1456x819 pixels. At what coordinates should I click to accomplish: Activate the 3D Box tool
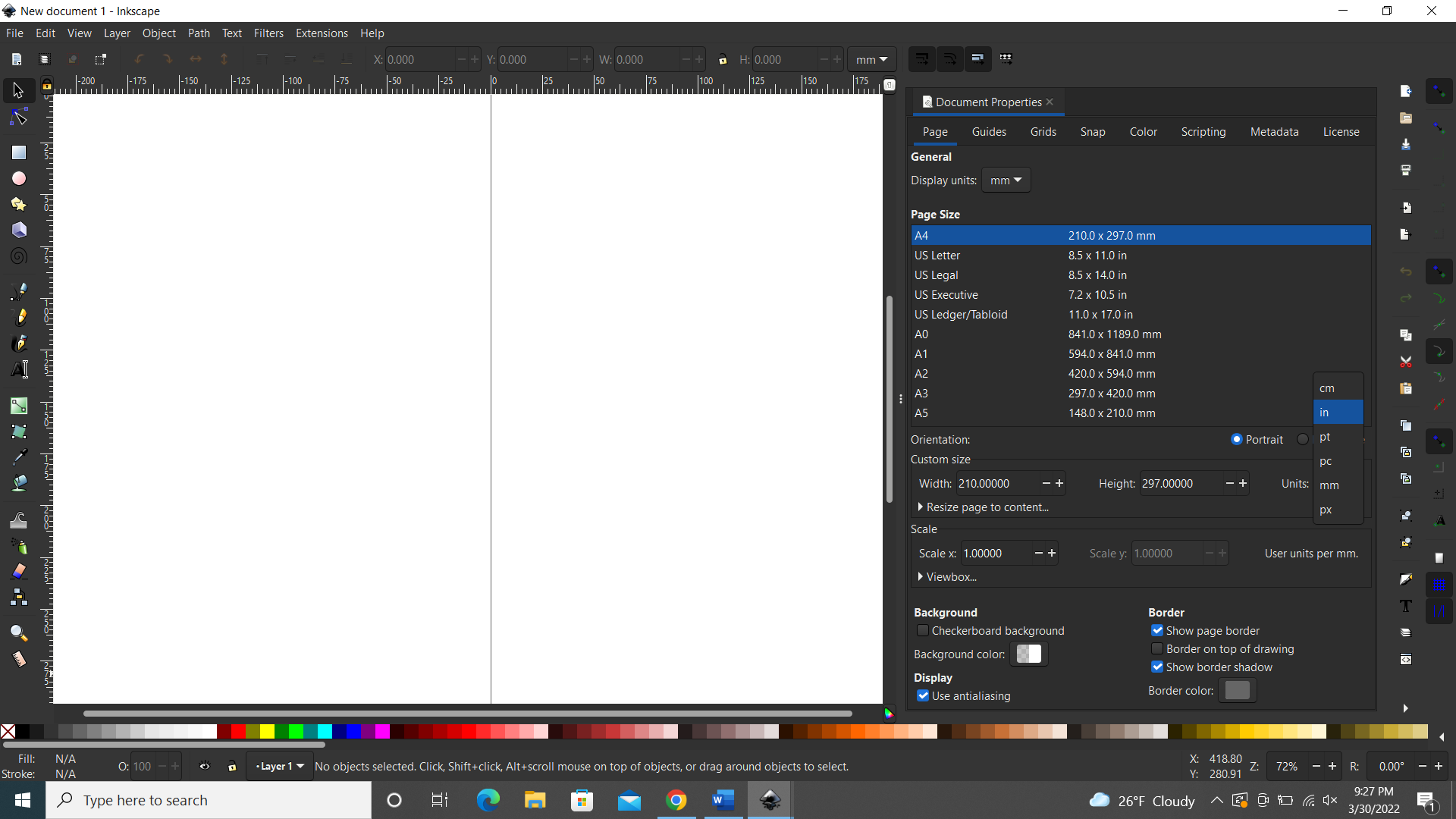18,230
